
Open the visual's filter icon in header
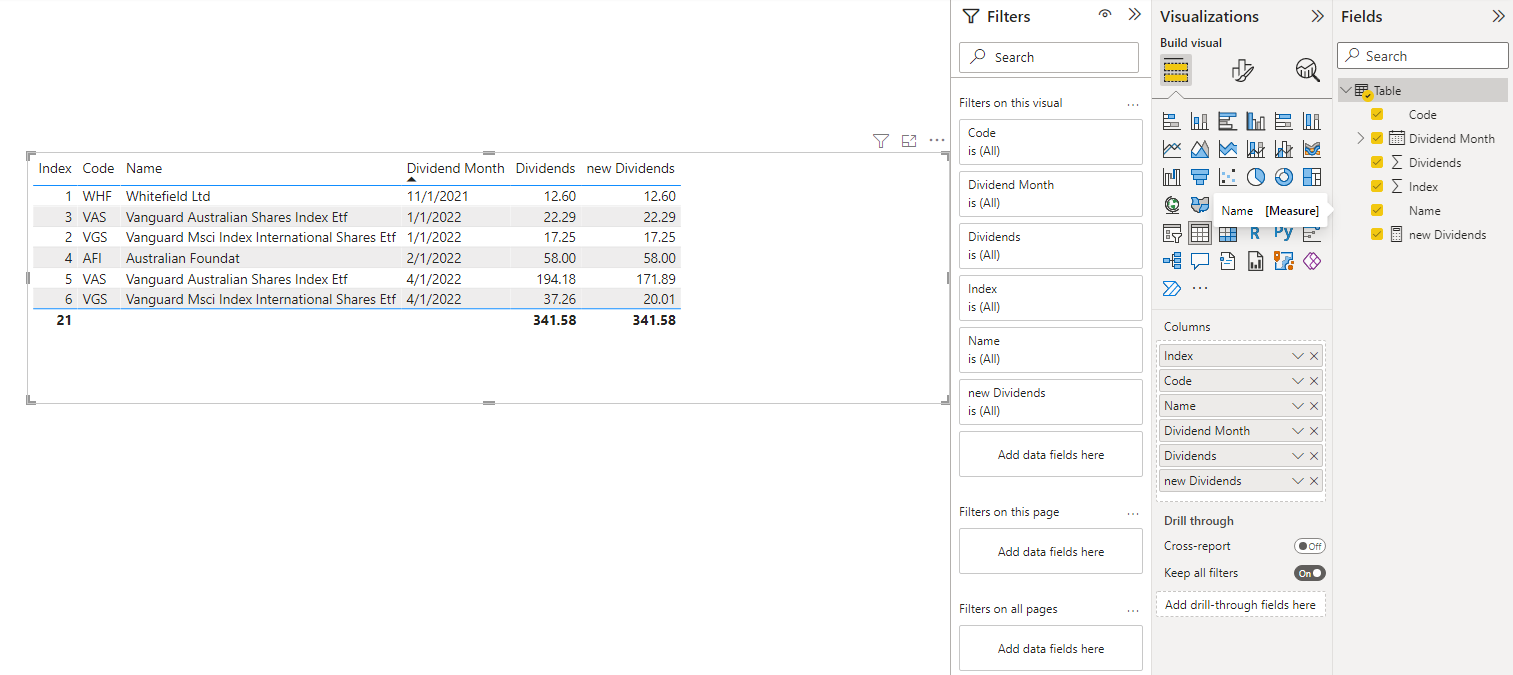[x=881, y=141]
